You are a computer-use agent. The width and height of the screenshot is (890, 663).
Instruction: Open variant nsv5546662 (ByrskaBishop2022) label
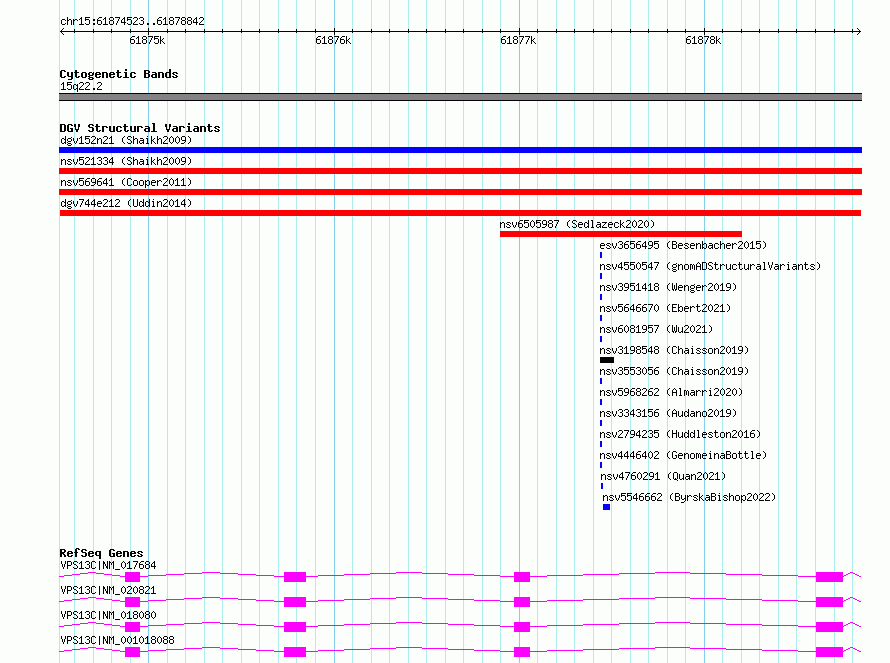(x=689, y=497)
